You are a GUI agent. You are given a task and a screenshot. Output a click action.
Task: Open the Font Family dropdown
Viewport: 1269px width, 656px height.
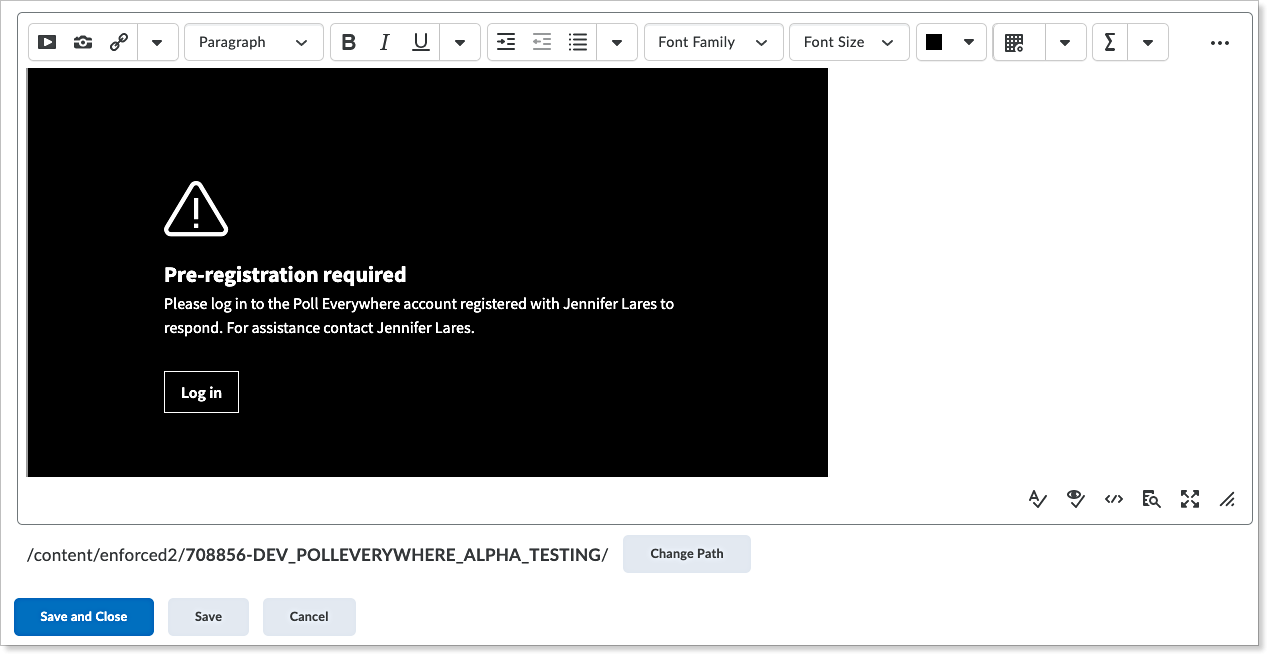tap(714, 42)
